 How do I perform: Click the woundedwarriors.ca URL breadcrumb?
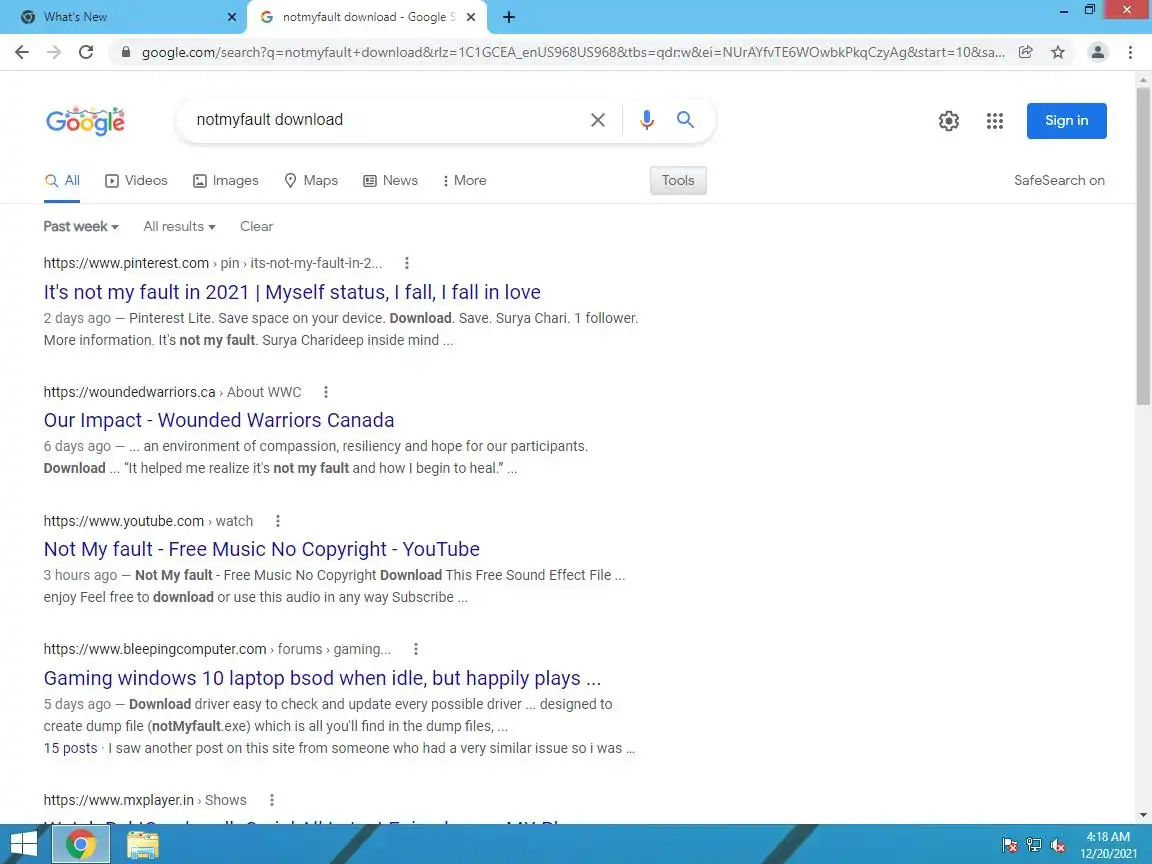click(x=172, y=392)
